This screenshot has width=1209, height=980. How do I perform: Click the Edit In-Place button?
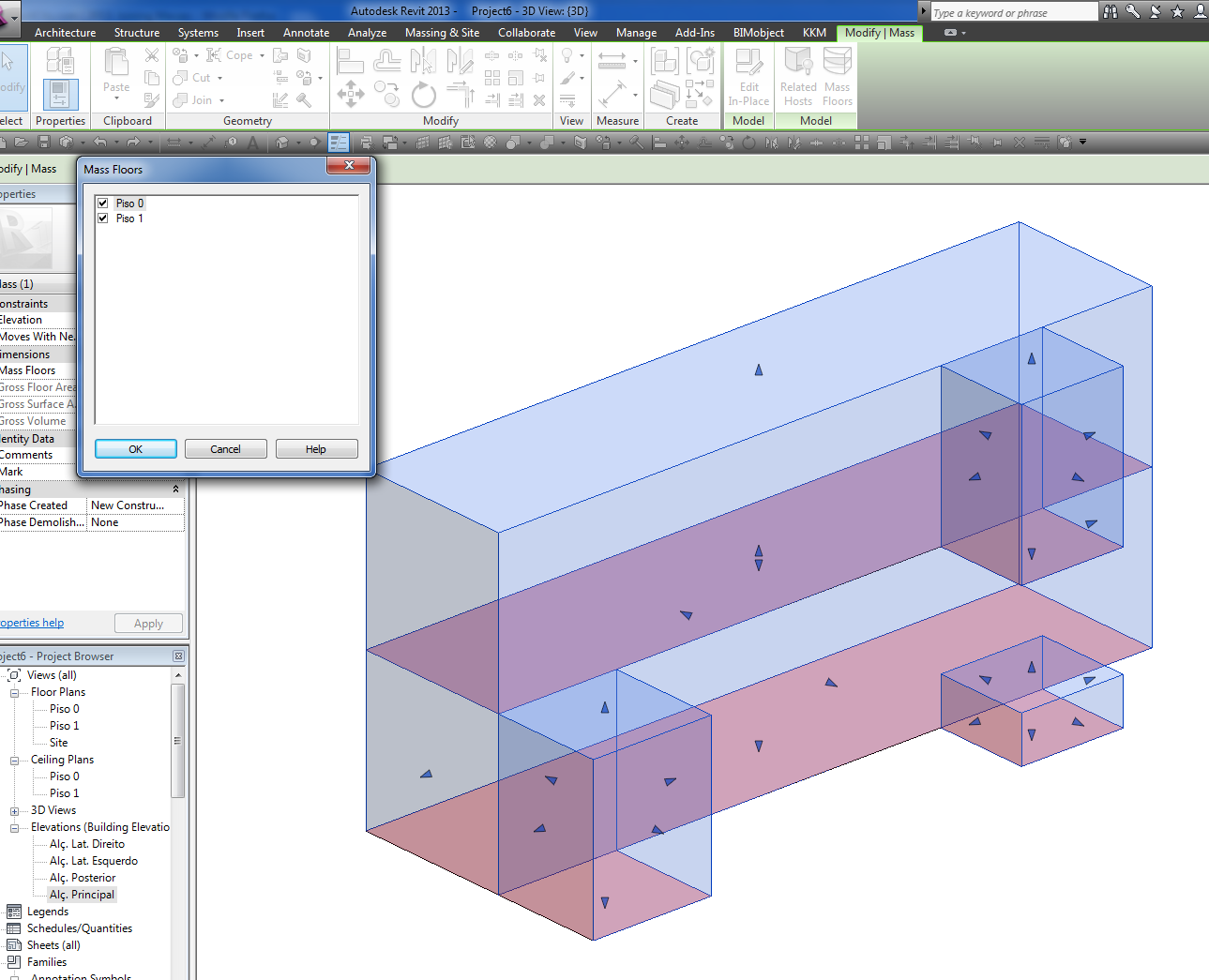pyautogui.click(x=748, y=77)
